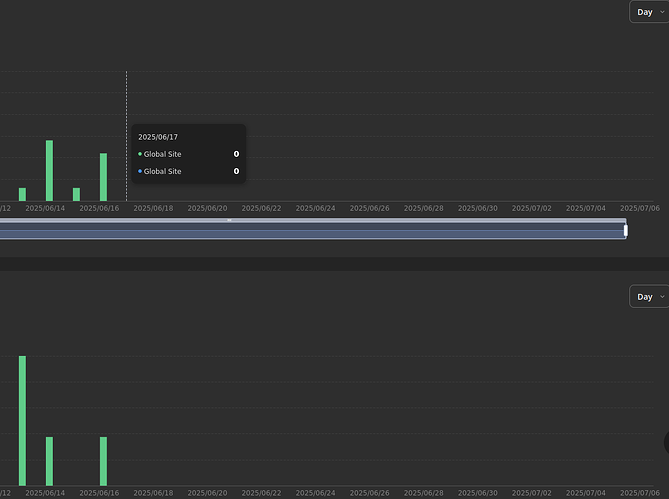Click the 2025/06/28 axis label in the lower chart
Image resolution: width=669 pixels, height=499 pixels.
pyautogui.click(x=424, y=493)
